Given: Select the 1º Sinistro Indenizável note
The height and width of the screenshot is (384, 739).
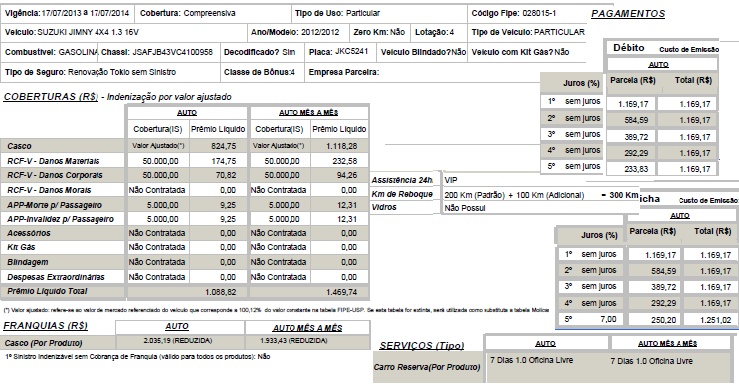Looking at the screenshot, I should coord(138,357).
